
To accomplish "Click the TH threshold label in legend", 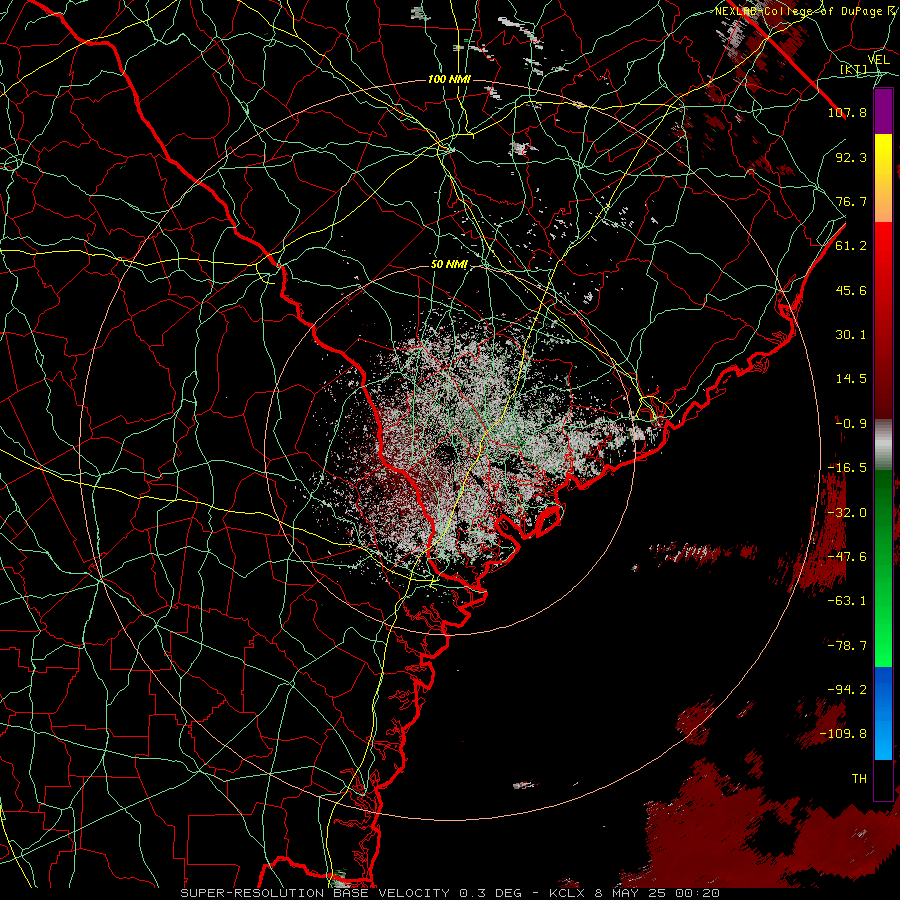I will pyautogui.click(x=859, y=779).
